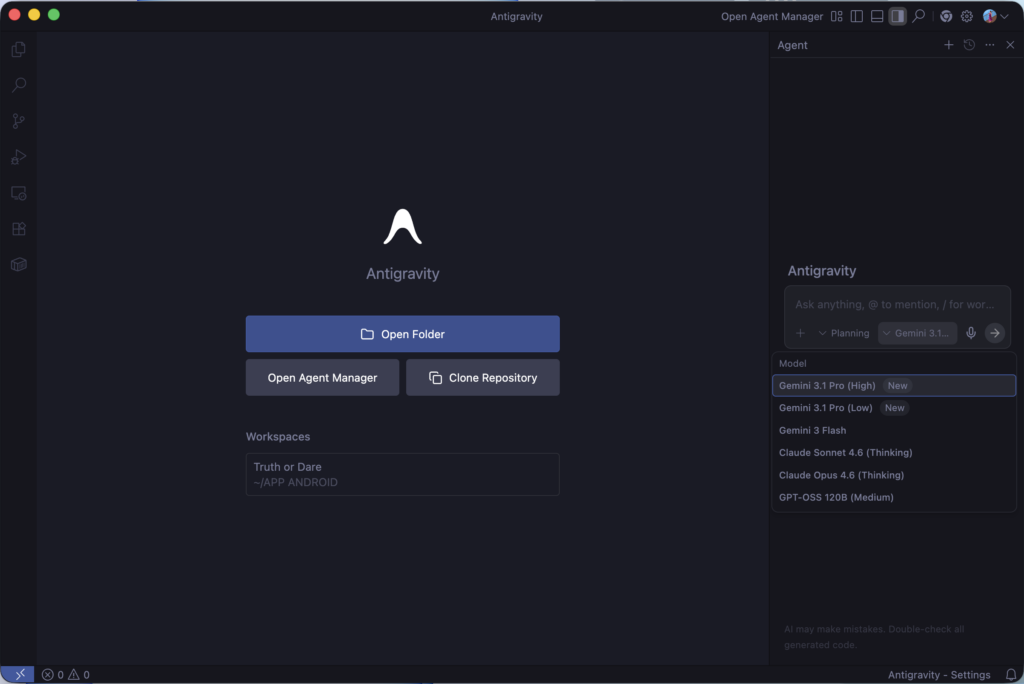Choose GPT-OSS 120B (Medium) from model list
The image size is (1024, 684).
(836, 497)
